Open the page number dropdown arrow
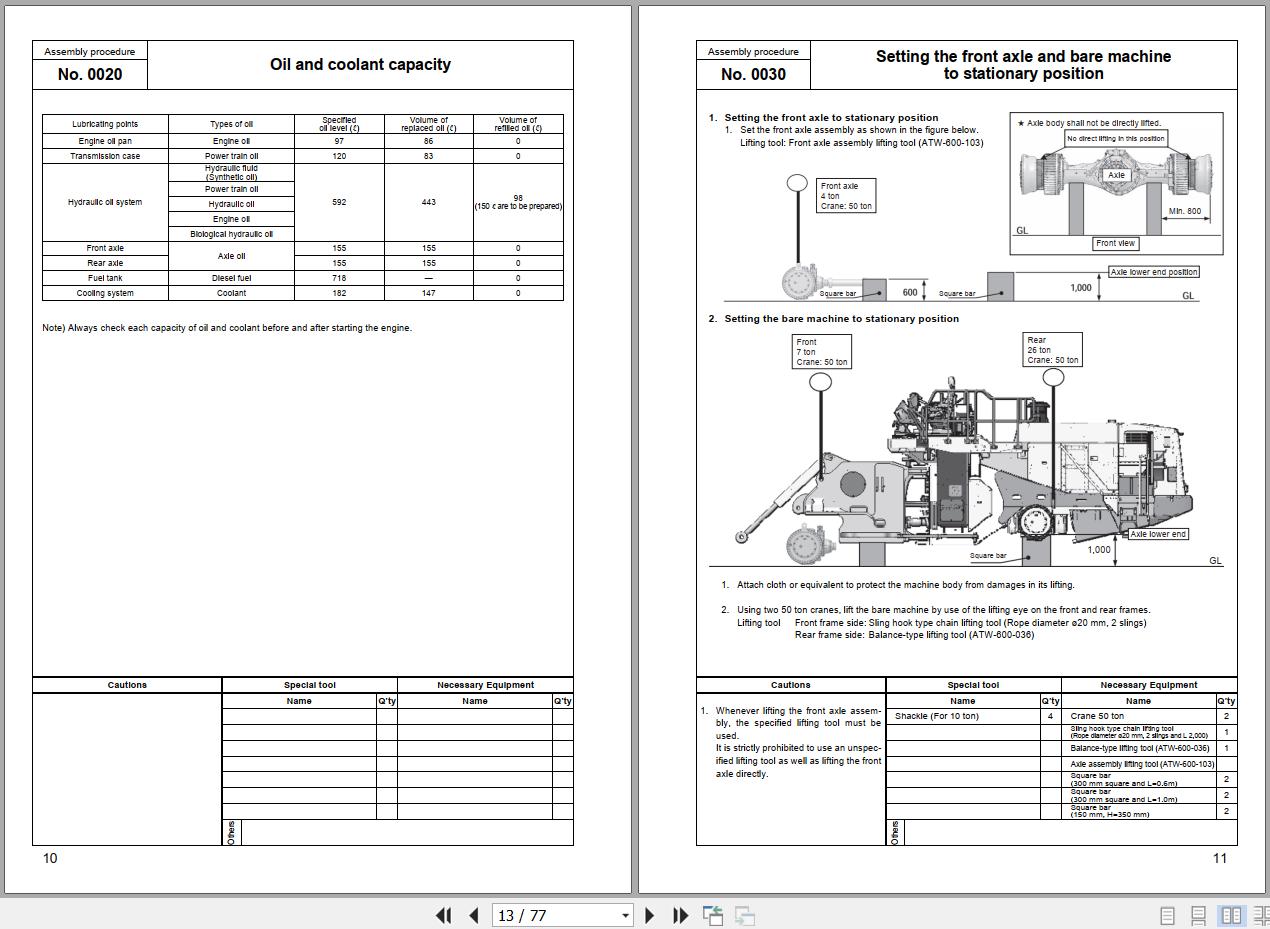The width and height of the screenshot is (1270, 929). pyautogui.click(x=626, y=915)
